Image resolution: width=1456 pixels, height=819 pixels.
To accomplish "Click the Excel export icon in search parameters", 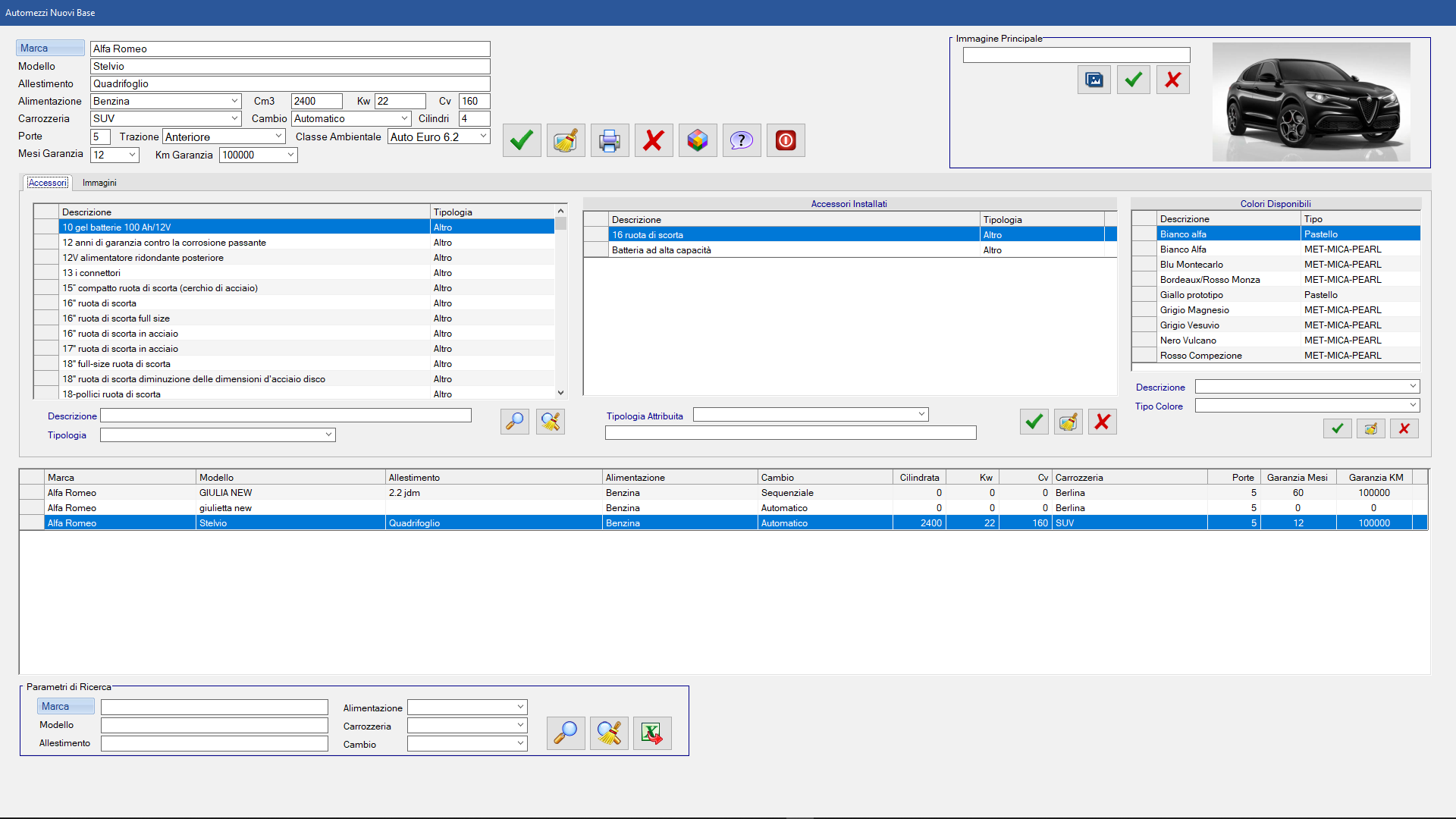I will 652,733.
